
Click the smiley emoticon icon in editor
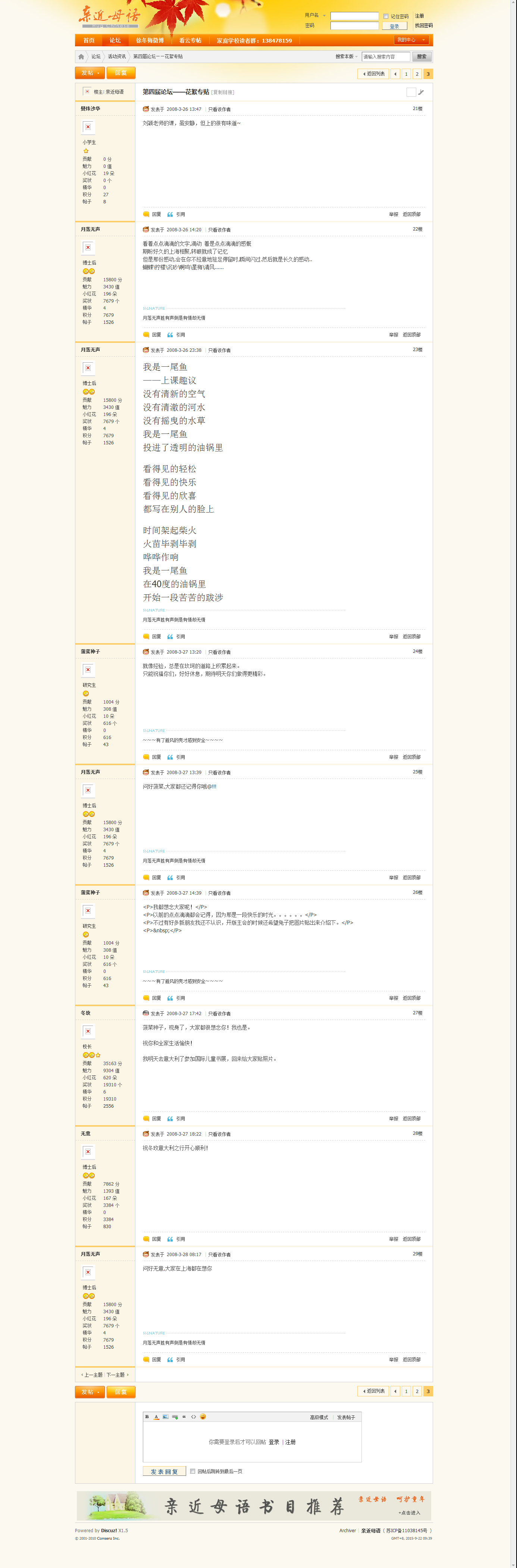point(203,1417)
